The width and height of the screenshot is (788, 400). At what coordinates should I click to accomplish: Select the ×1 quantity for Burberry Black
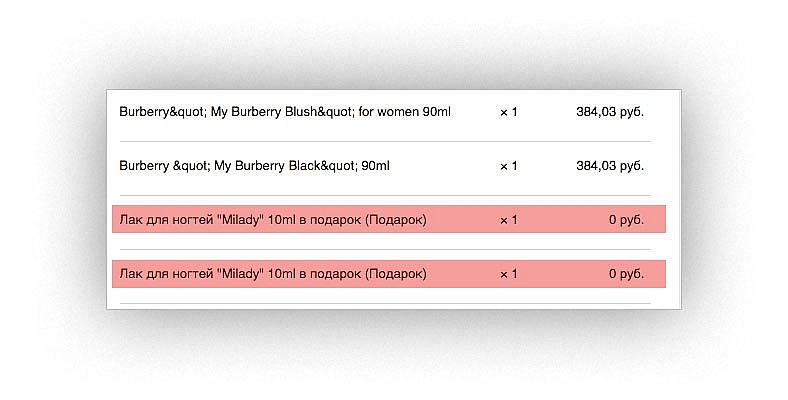[509, 166]
